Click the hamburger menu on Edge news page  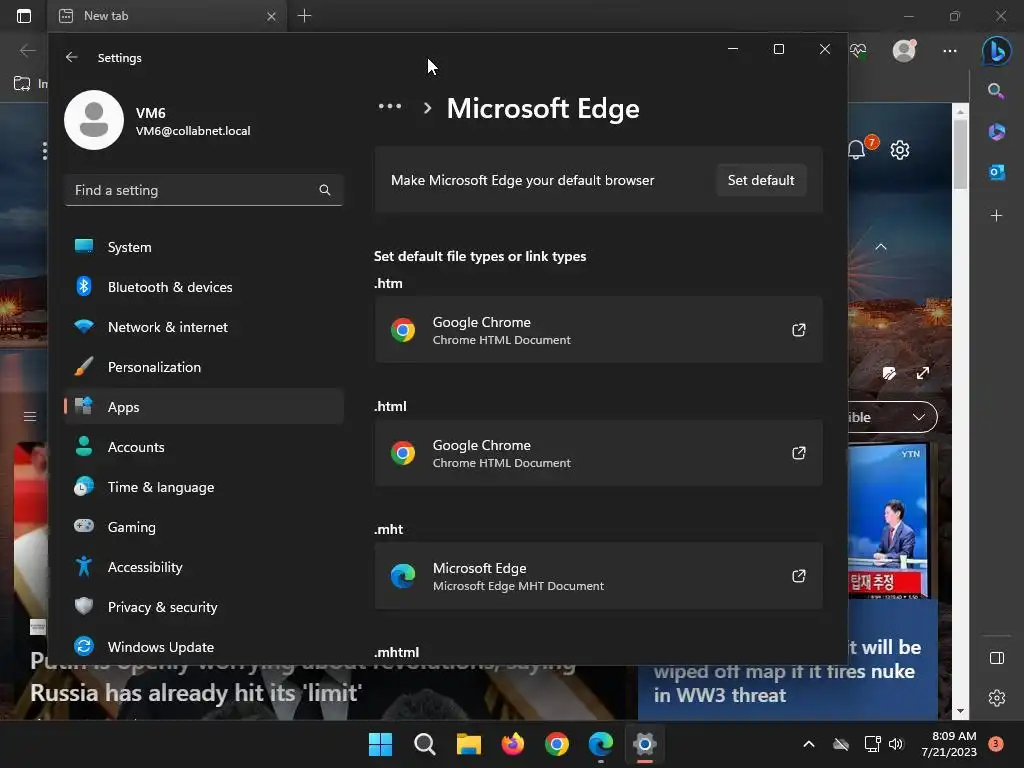tap(30, 416)
